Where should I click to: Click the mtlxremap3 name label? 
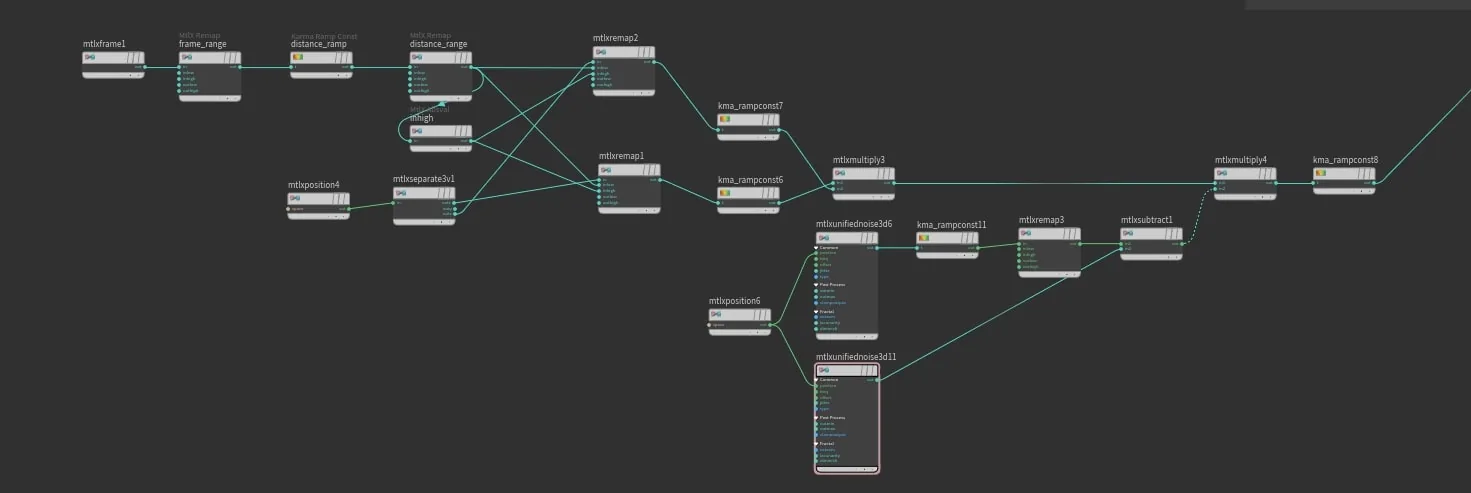tap(1042, 219)
